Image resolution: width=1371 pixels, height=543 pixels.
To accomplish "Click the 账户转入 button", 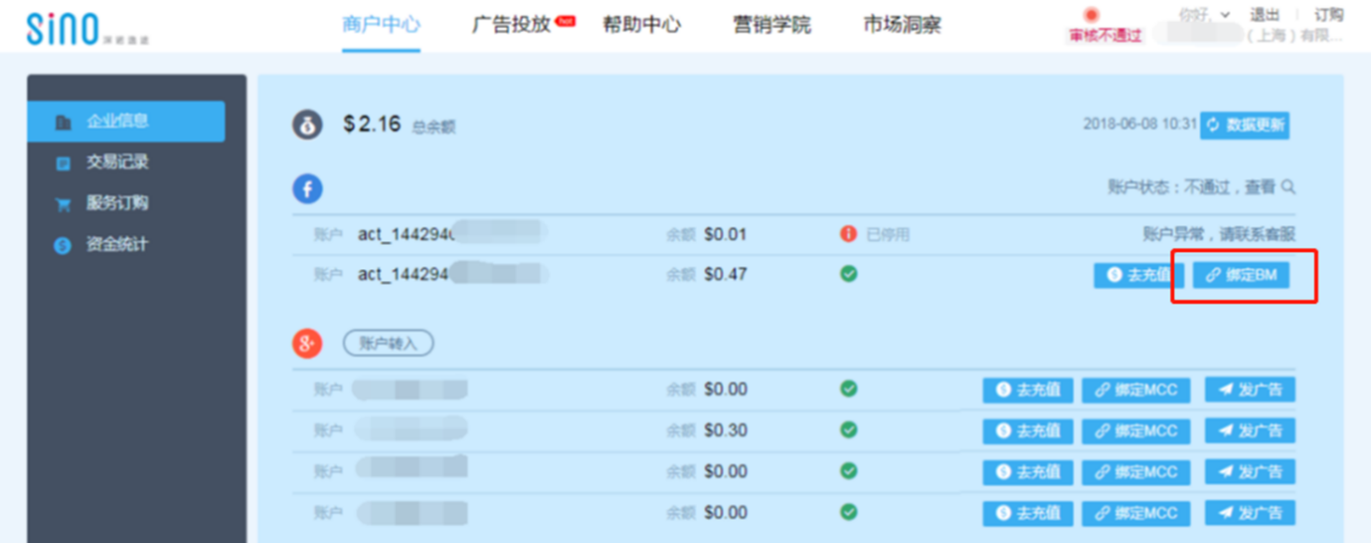I will click(x=388, y=343).
